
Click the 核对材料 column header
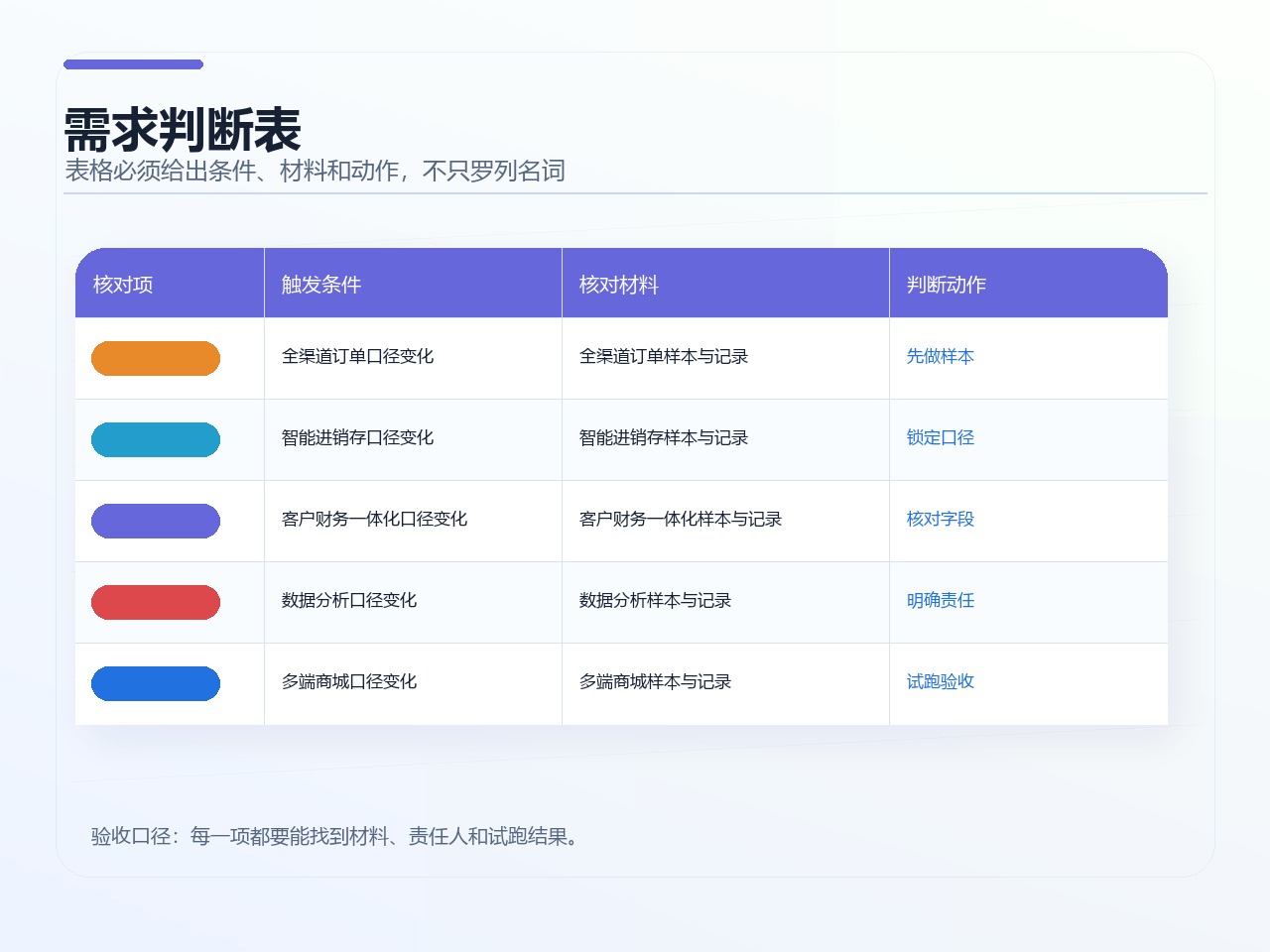pyautogui.click(x=725, y=284)
